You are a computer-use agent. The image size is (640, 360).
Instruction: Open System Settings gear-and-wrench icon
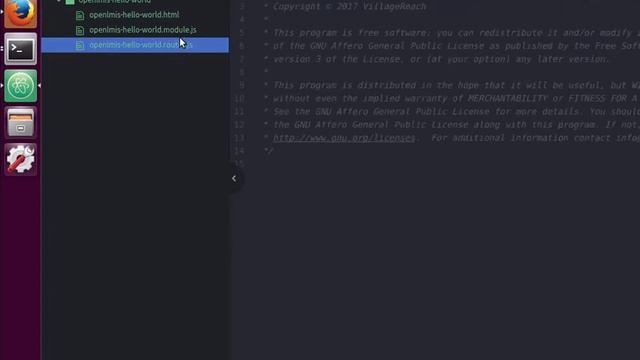coord(20,159)
